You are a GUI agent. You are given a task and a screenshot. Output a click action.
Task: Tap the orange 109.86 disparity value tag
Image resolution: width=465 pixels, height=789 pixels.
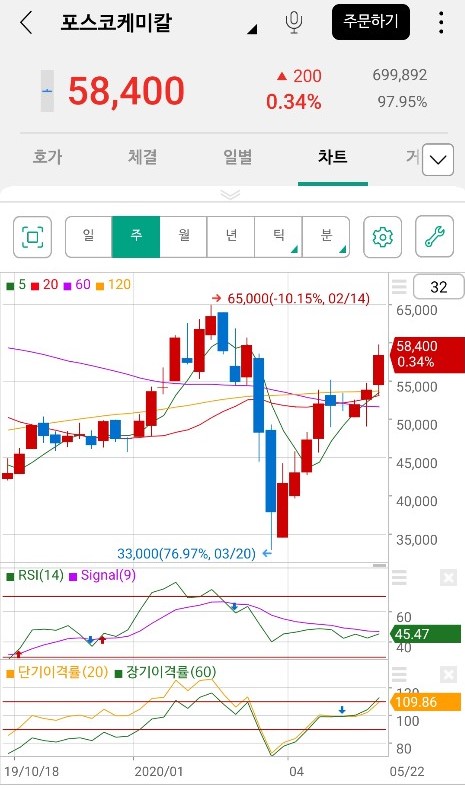[x=426, y=702]
